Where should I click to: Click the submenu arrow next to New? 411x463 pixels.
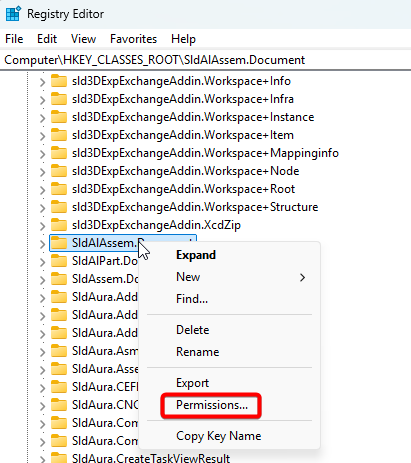click(x=302, y=277)
